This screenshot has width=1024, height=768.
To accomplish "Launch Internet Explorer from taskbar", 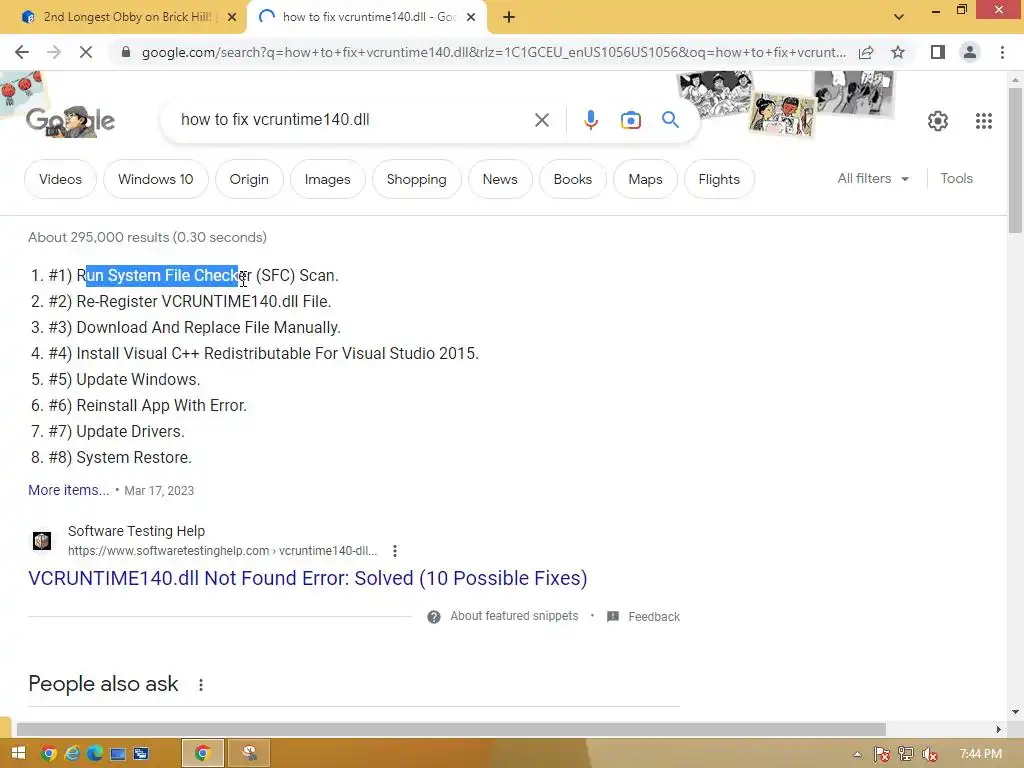I will 72,754.
